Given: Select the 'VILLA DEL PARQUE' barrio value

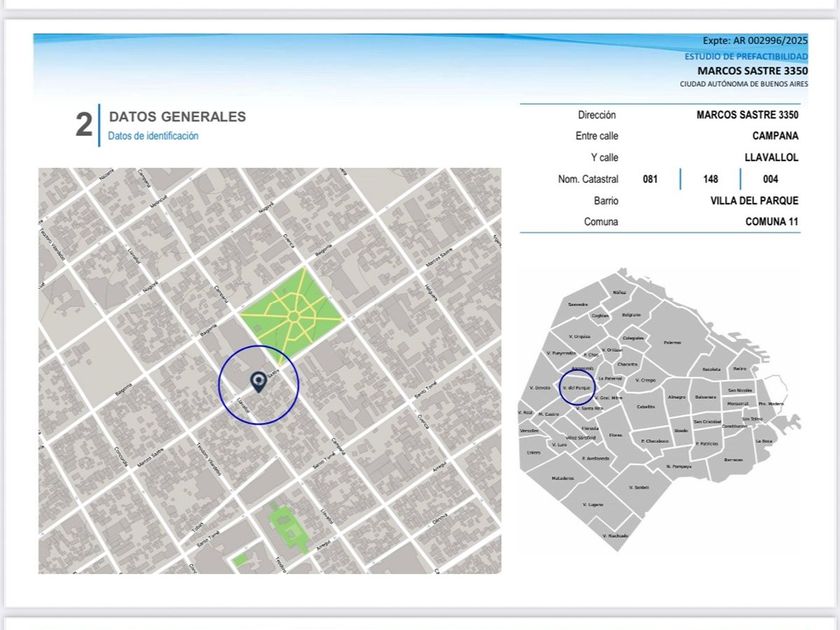Looking at the screenshot, I should point(754,201).
